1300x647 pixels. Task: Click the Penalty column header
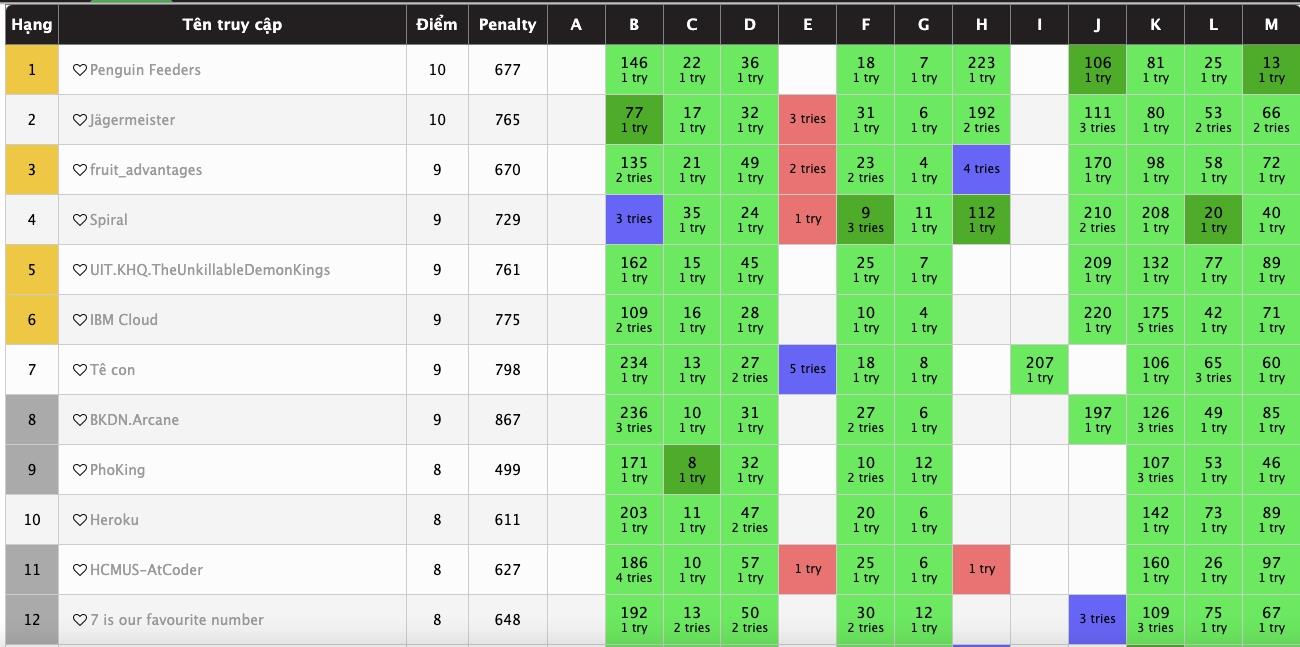[x=507, y=24]
